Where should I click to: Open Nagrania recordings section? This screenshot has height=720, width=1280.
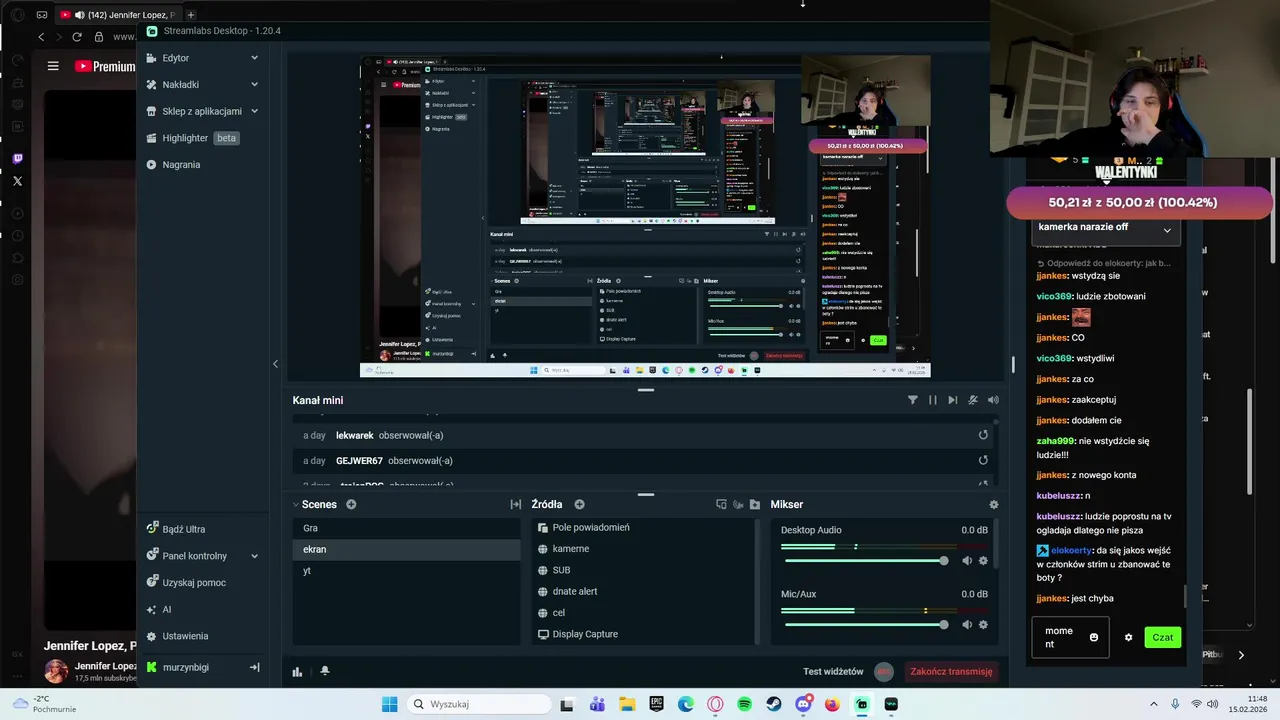pyautogui.click(x=181, y=164)
